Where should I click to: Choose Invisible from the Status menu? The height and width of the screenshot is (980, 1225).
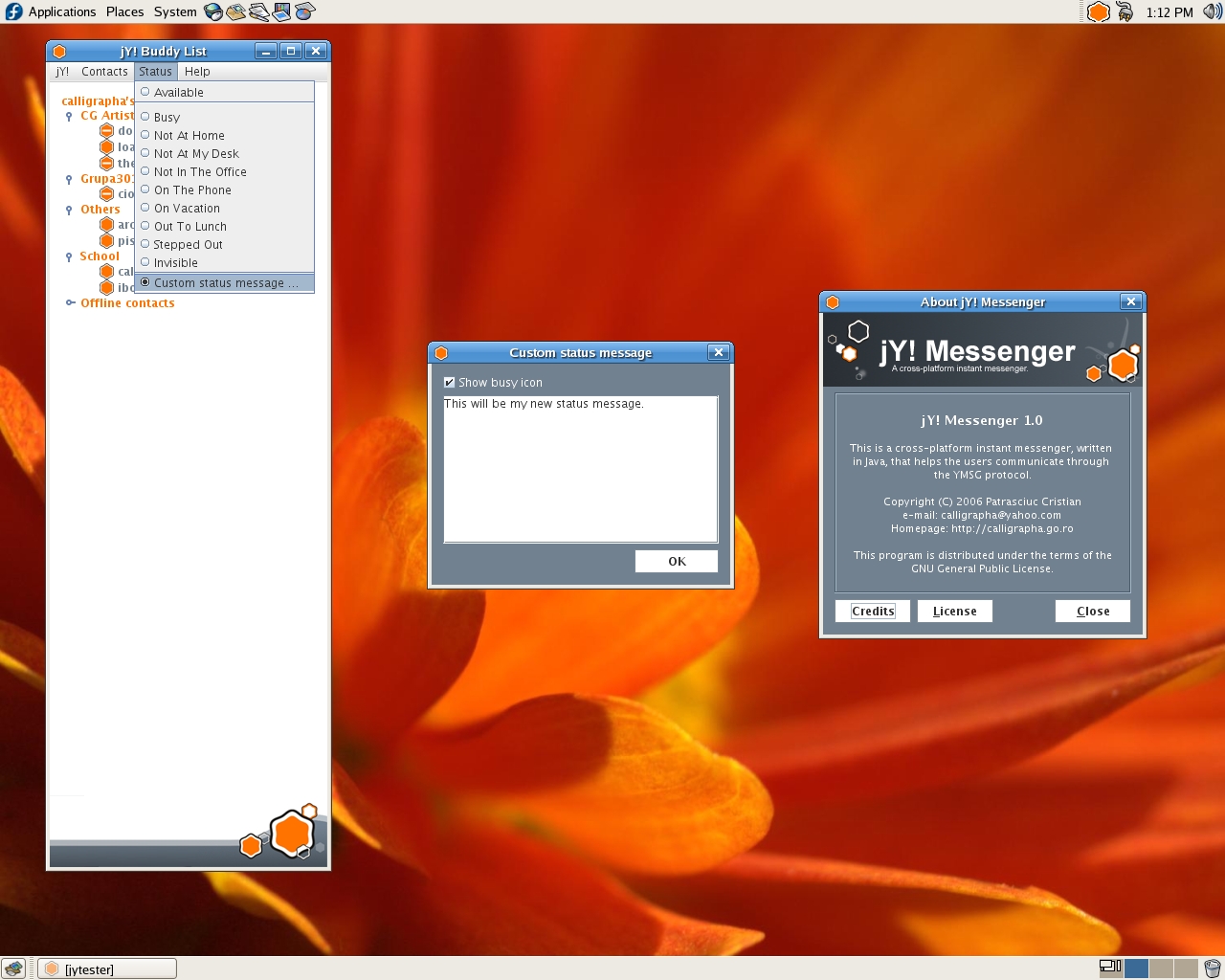224,262
